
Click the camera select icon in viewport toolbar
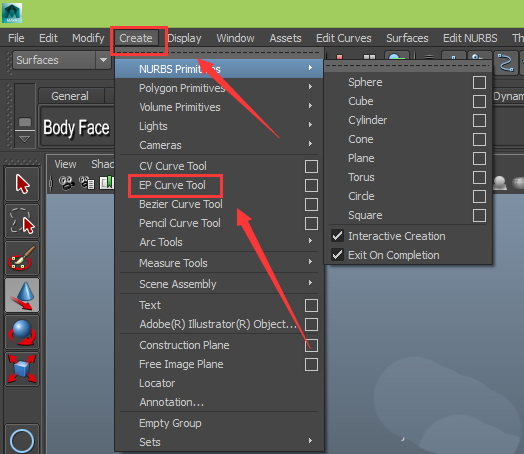pyautogui.click(x=67, y=183)
